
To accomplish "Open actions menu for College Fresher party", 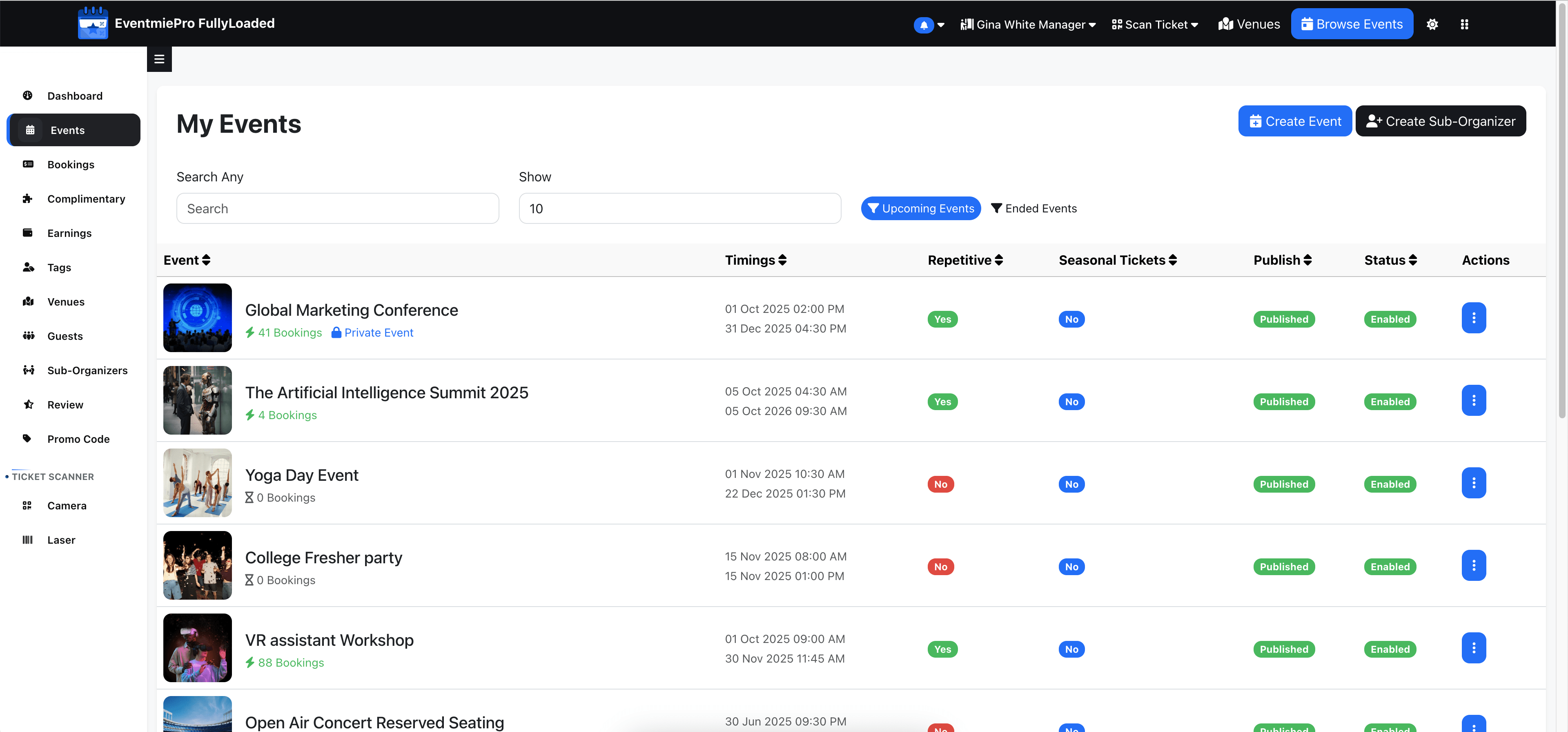I will pyautogui.click(x=1473, y=566).
